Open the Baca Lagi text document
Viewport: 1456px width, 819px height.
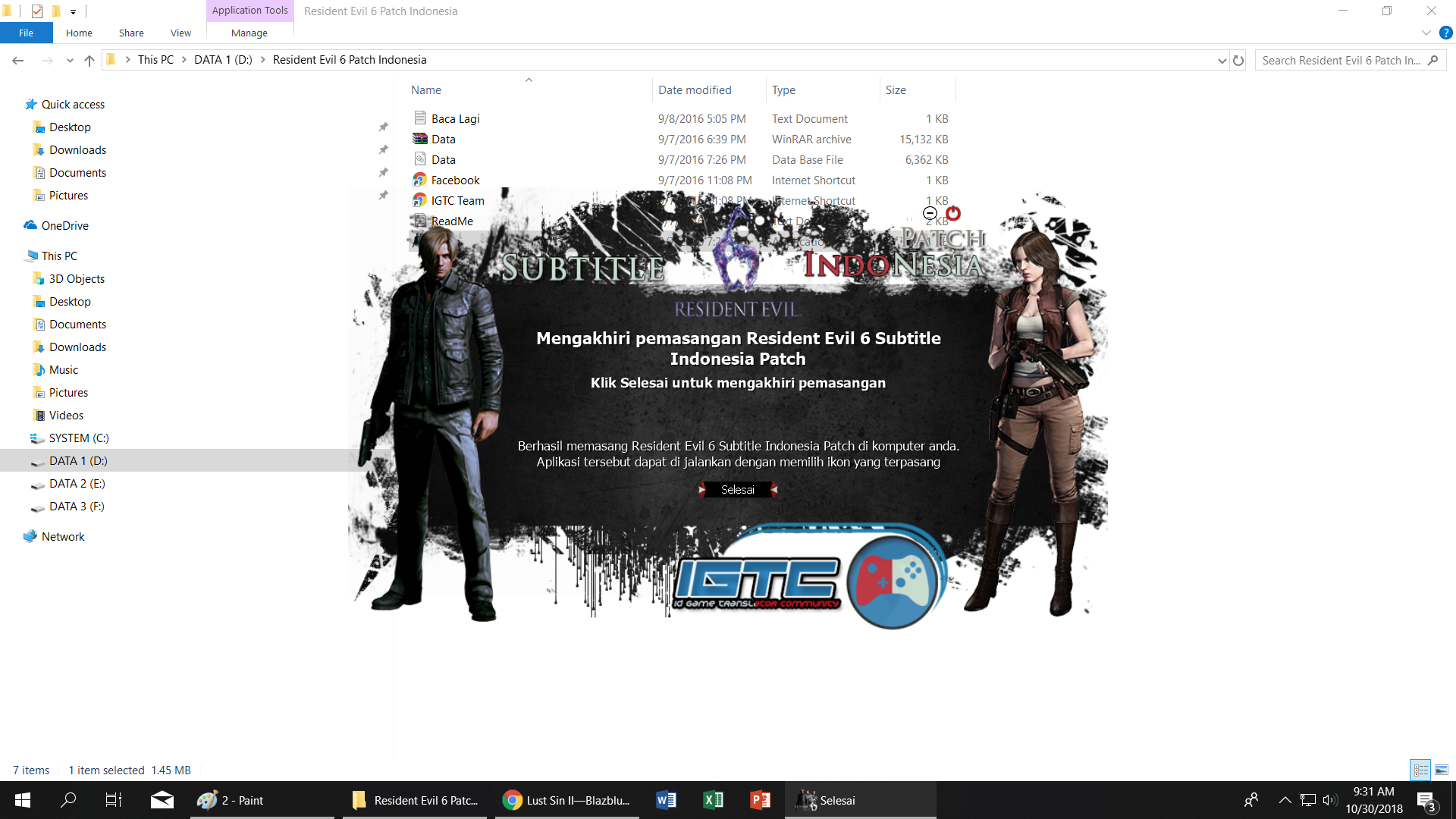coord(455,119)
